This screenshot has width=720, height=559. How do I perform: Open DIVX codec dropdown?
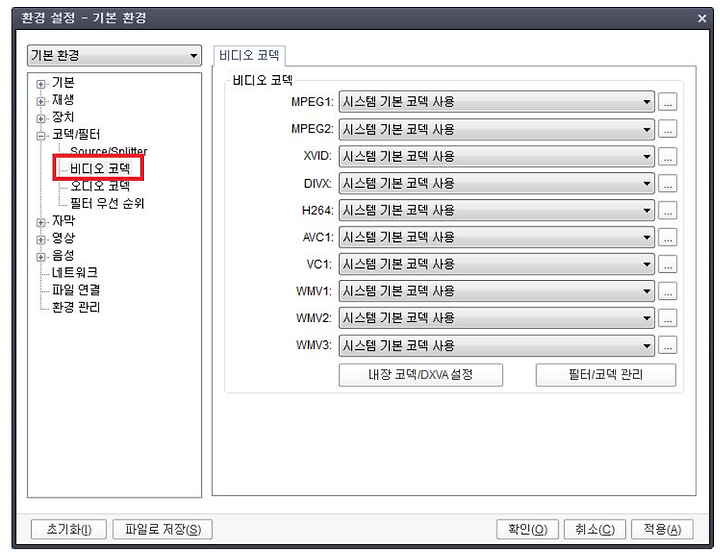496,183
